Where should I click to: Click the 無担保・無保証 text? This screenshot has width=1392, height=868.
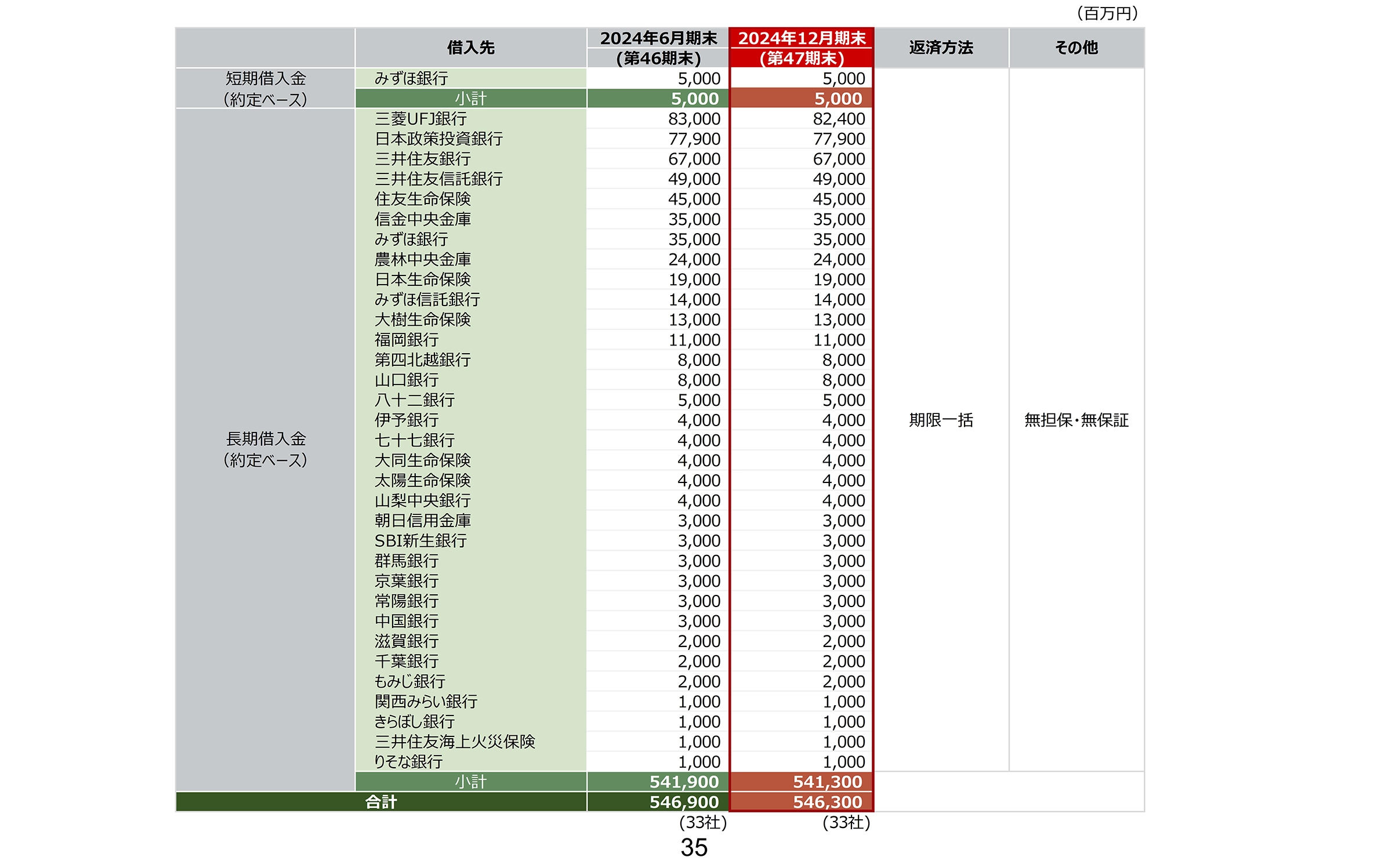(1076, 420)
